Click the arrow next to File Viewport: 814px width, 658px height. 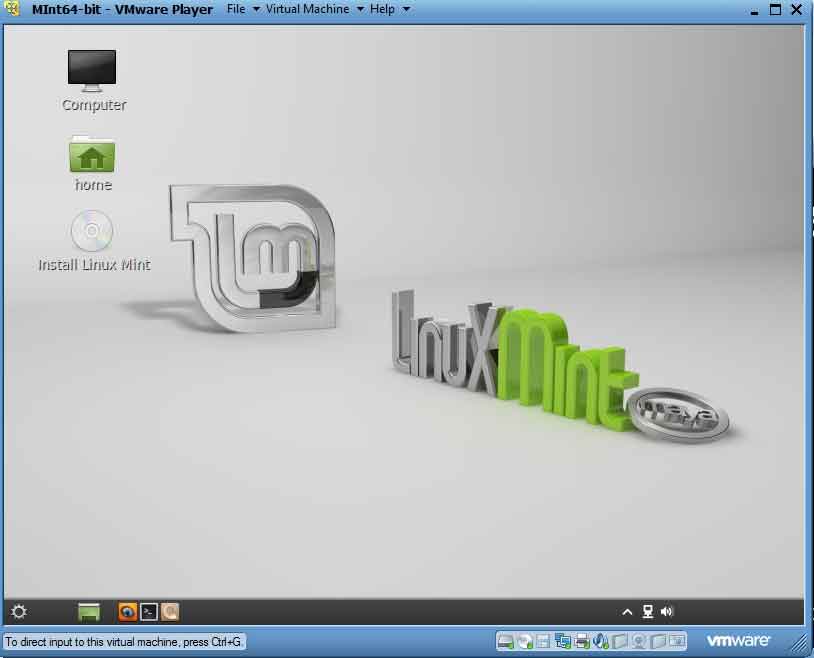[x=256, y=9]
